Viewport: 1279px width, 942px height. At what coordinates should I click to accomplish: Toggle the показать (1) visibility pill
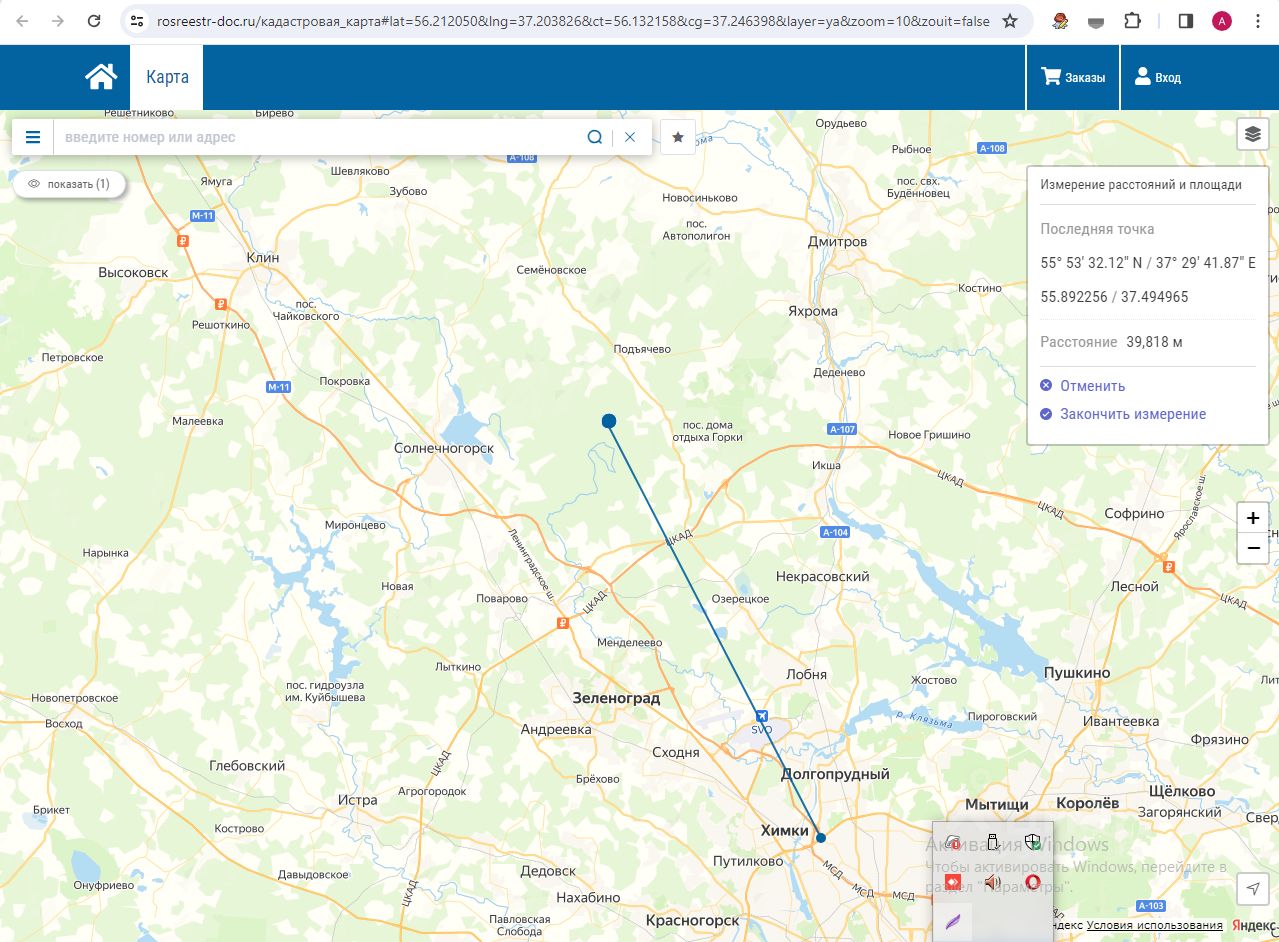(x=69, y=184)
